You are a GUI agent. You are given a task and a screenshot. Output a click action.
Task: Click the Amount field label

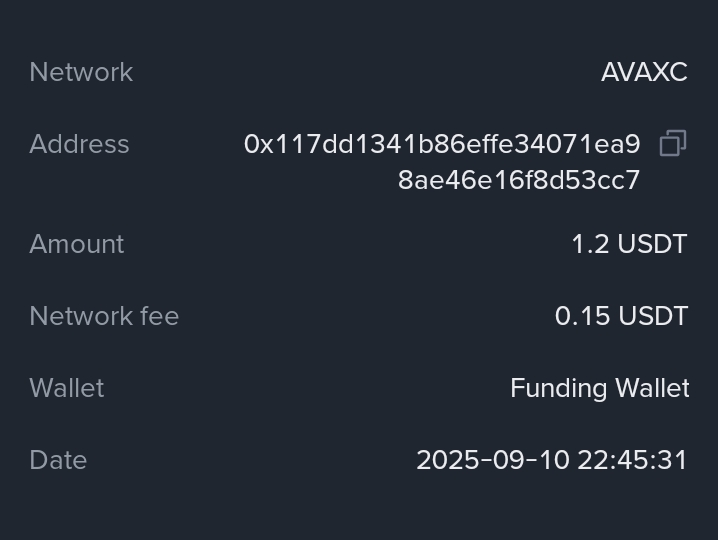click(x=77, y=244)
